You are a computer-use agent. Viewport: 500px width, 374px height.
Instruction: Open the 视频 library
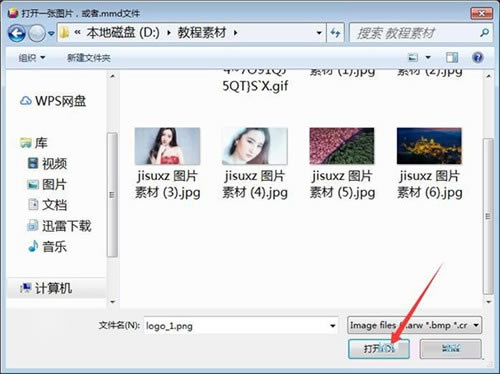coord(47,163)
